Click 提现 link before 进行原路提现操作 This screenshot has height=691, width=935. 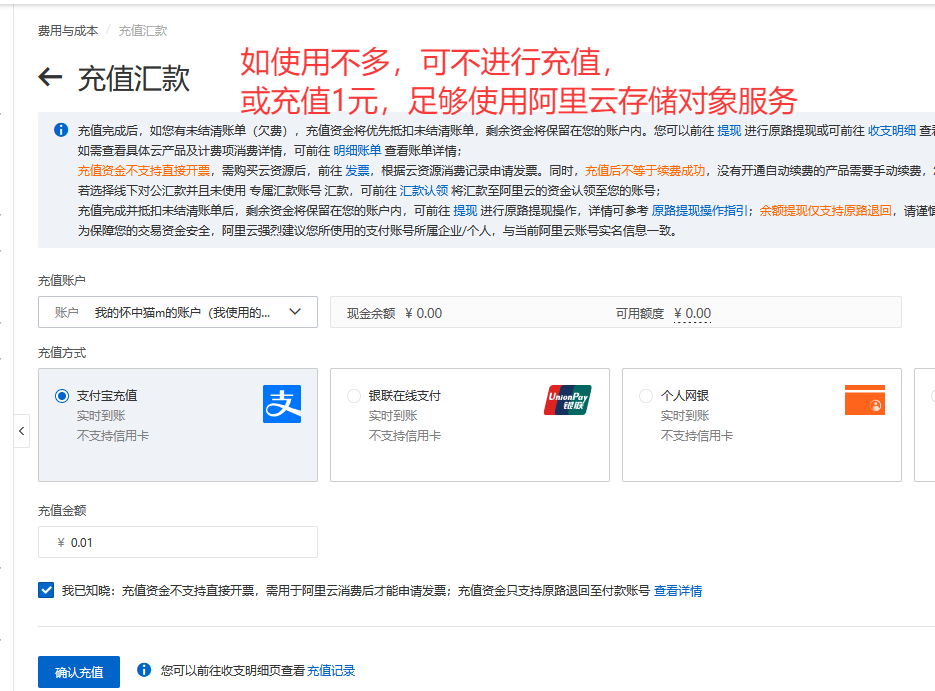tap(465, 210)
